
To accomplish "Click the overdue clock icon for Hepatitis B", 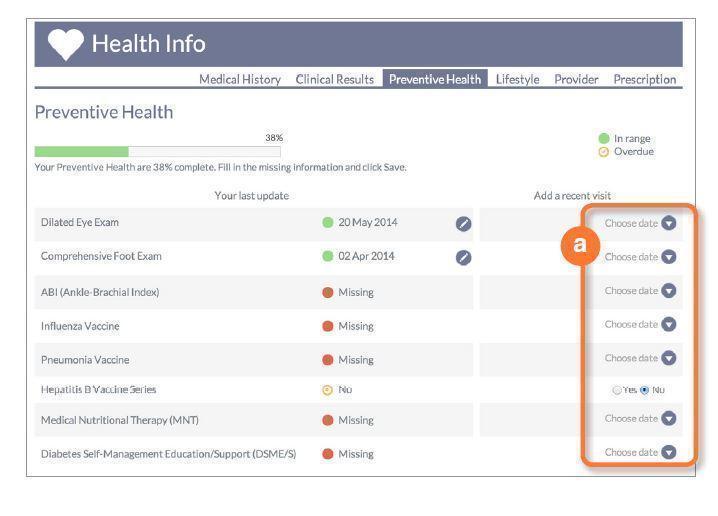I will click(327, 389).
